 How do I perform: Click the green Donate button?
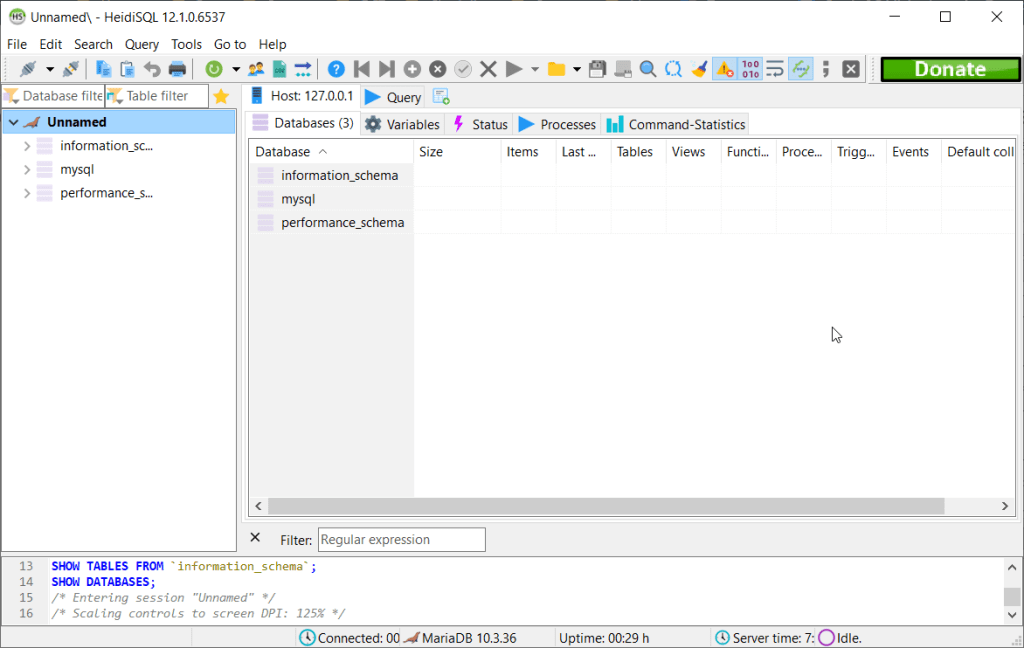(x=949, y=69)
